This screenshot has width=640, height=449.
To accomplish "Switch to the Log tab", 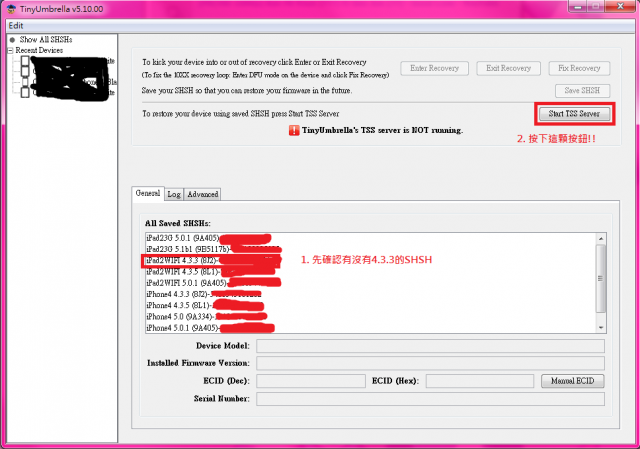I will click(x=174, y=194).
